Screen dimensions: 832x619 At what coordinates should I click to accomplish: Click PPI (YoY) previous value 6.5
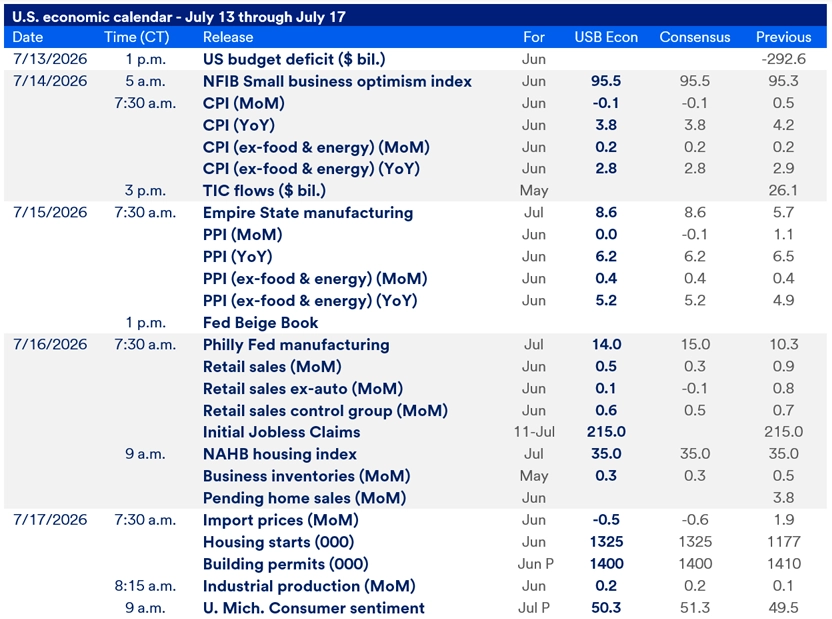point(783,257)
